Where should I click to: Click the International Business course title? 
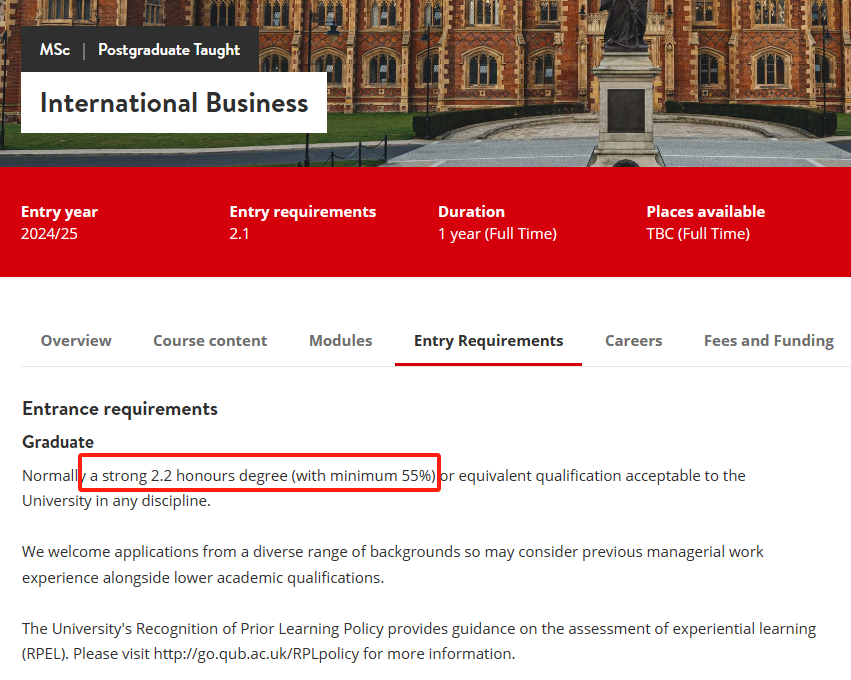174,103
